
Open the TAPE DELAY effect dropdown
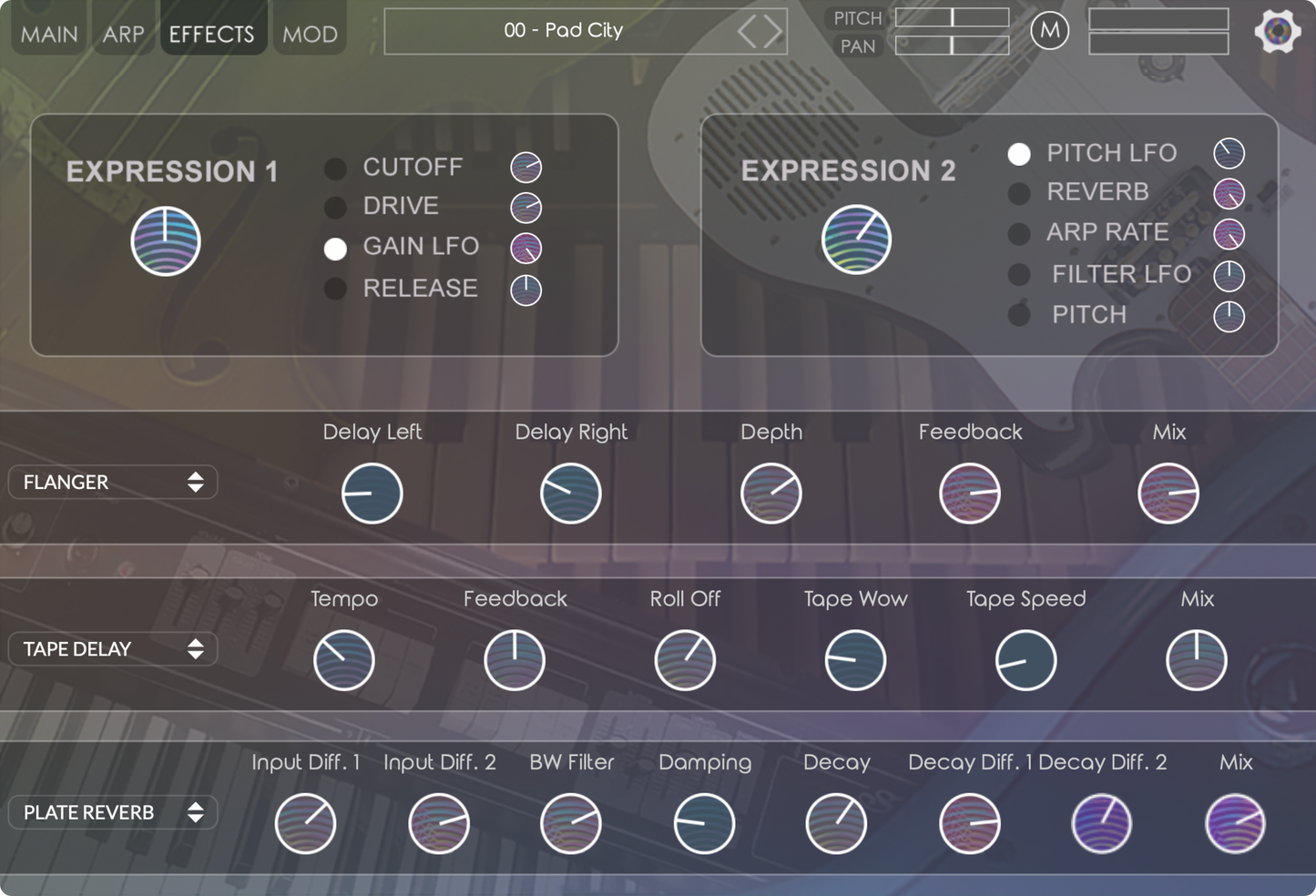pyautogui.click(x=113, y=649)
